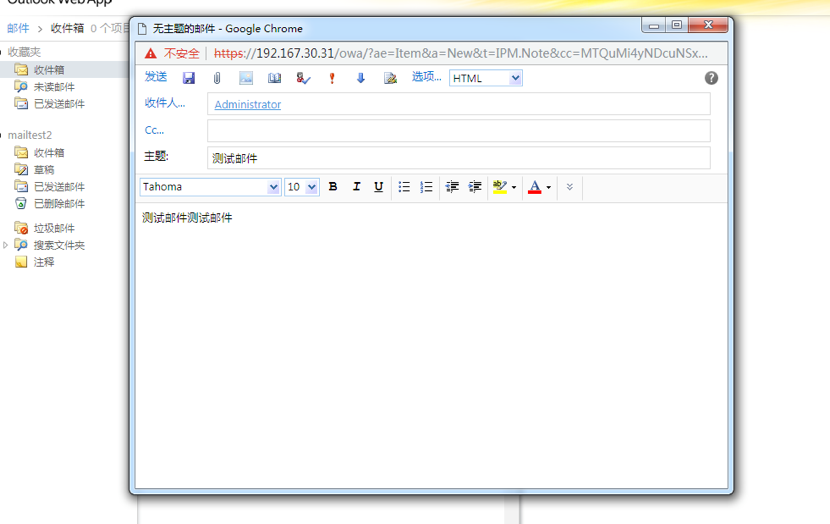The width and height of the screenshot is (830, 524).
Task: Open 搜索文件夹 search folders
Action: pos(59,245)
